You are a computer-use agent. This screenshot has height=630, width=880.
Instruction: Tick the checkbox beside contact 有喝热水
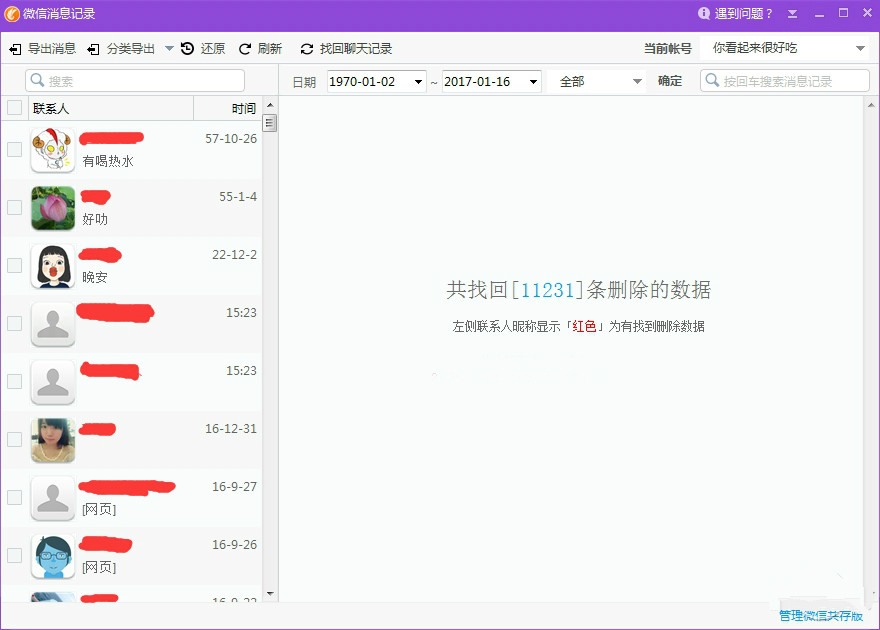pos(14,149)
